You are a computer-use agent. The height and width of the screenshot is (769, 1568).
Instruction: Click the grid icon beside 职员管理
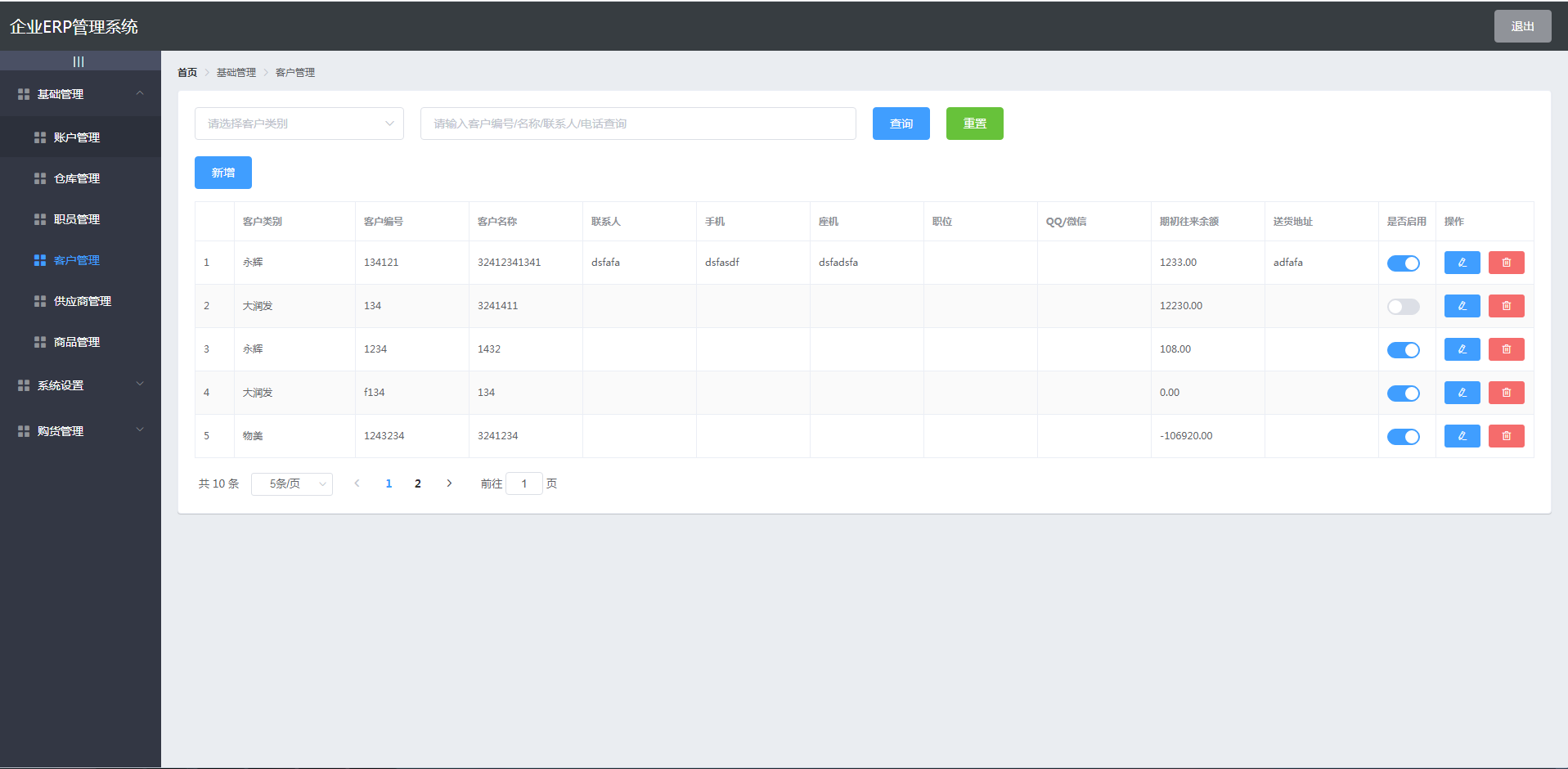pos(40,219)
